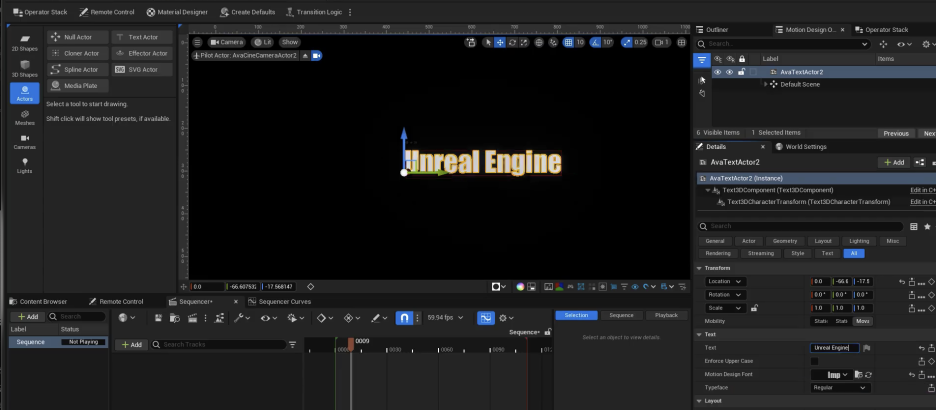Select the 3D Shapes category

[24, 69]
